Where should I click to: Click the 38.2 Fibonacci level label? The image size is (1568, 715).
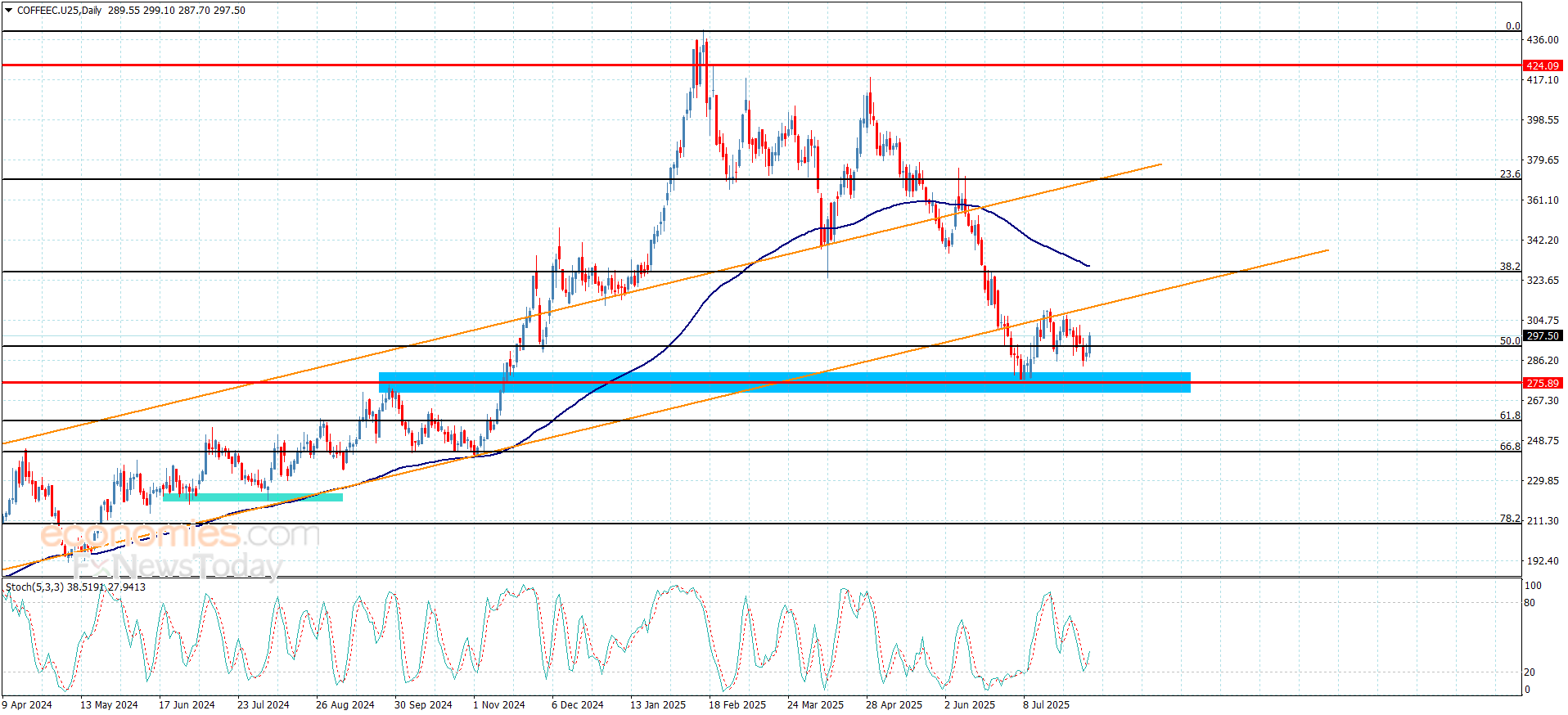[x=1510, y=266]
